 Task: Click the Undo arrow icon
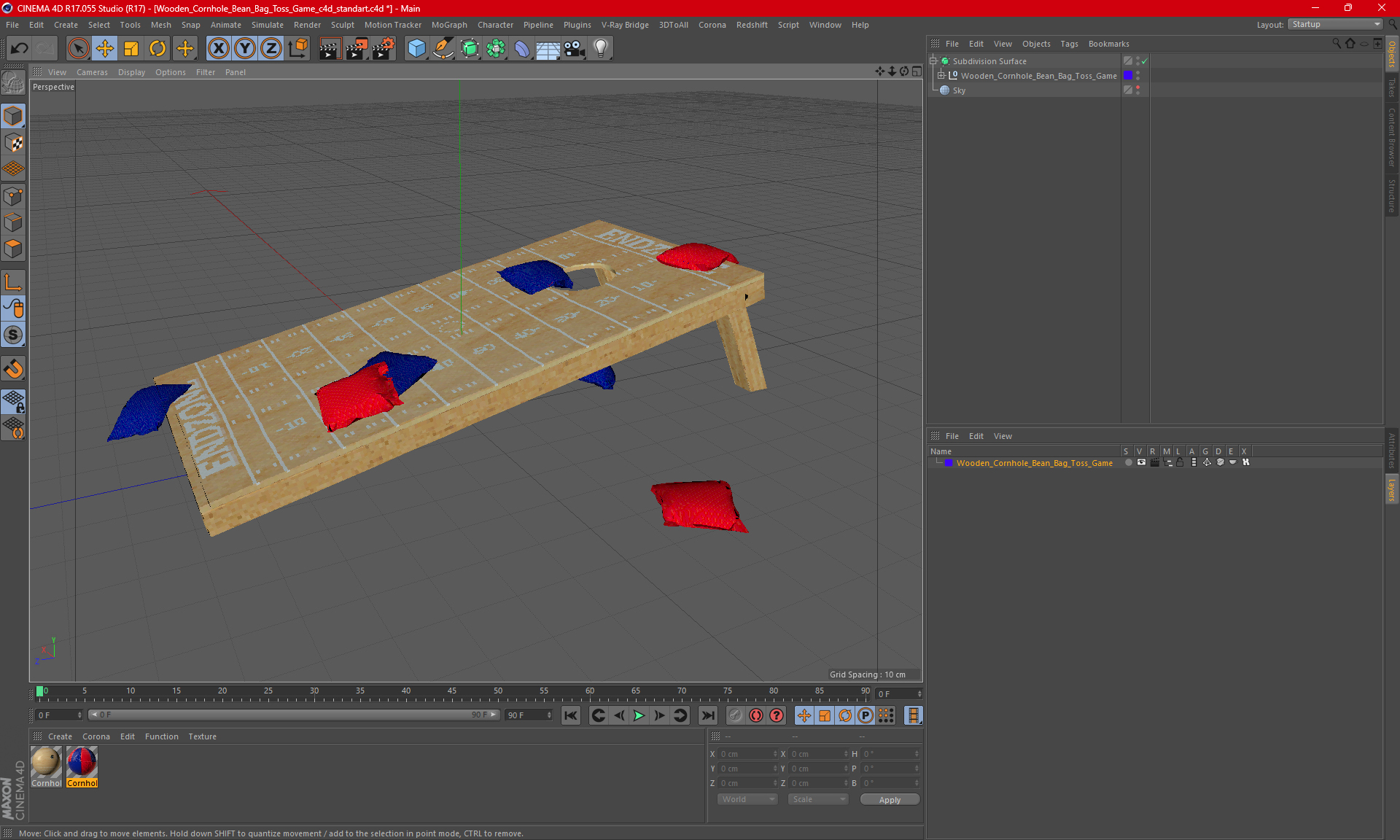point(20,49)
